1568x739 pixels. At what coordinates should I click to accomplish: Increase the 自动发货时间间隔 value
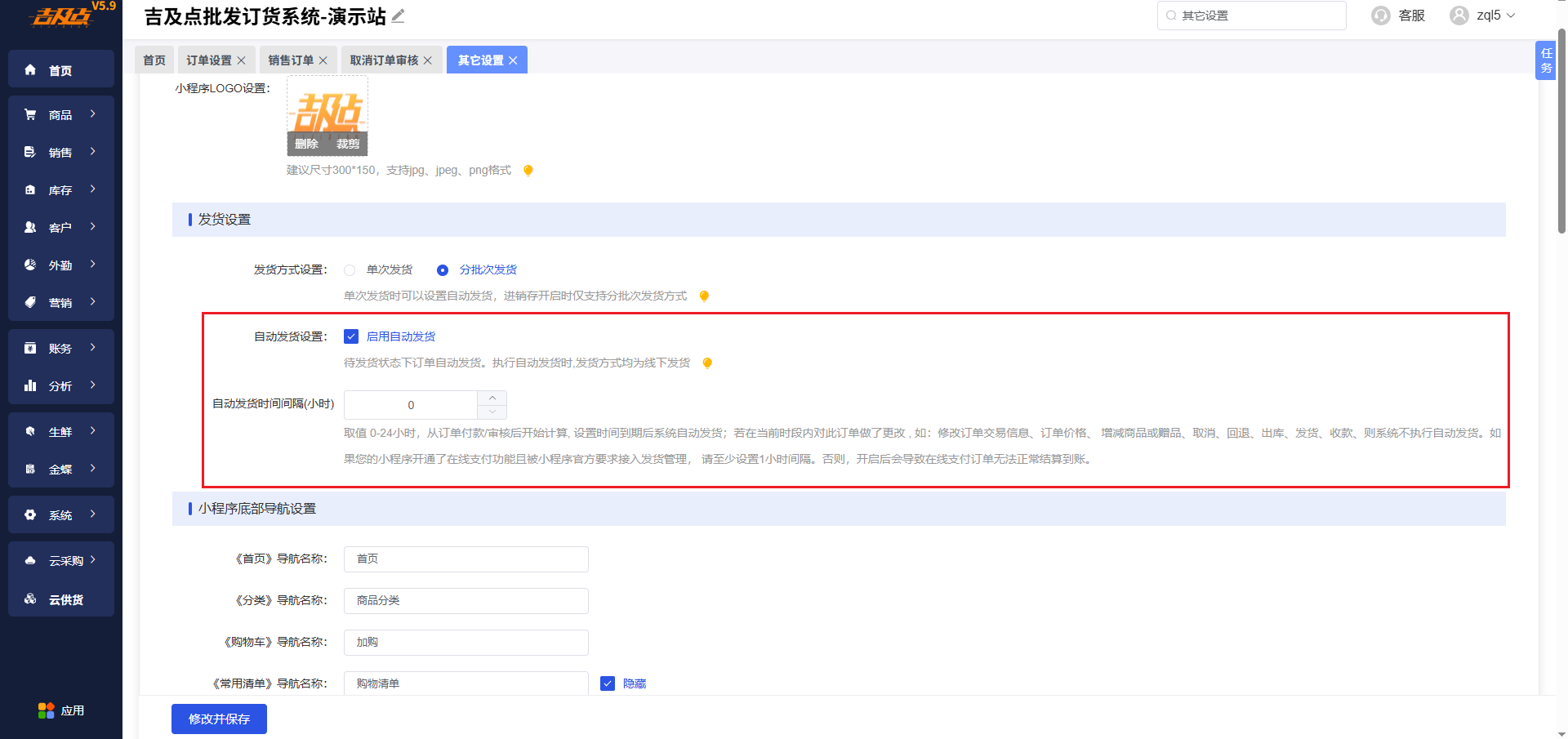[x=492, y=398]
